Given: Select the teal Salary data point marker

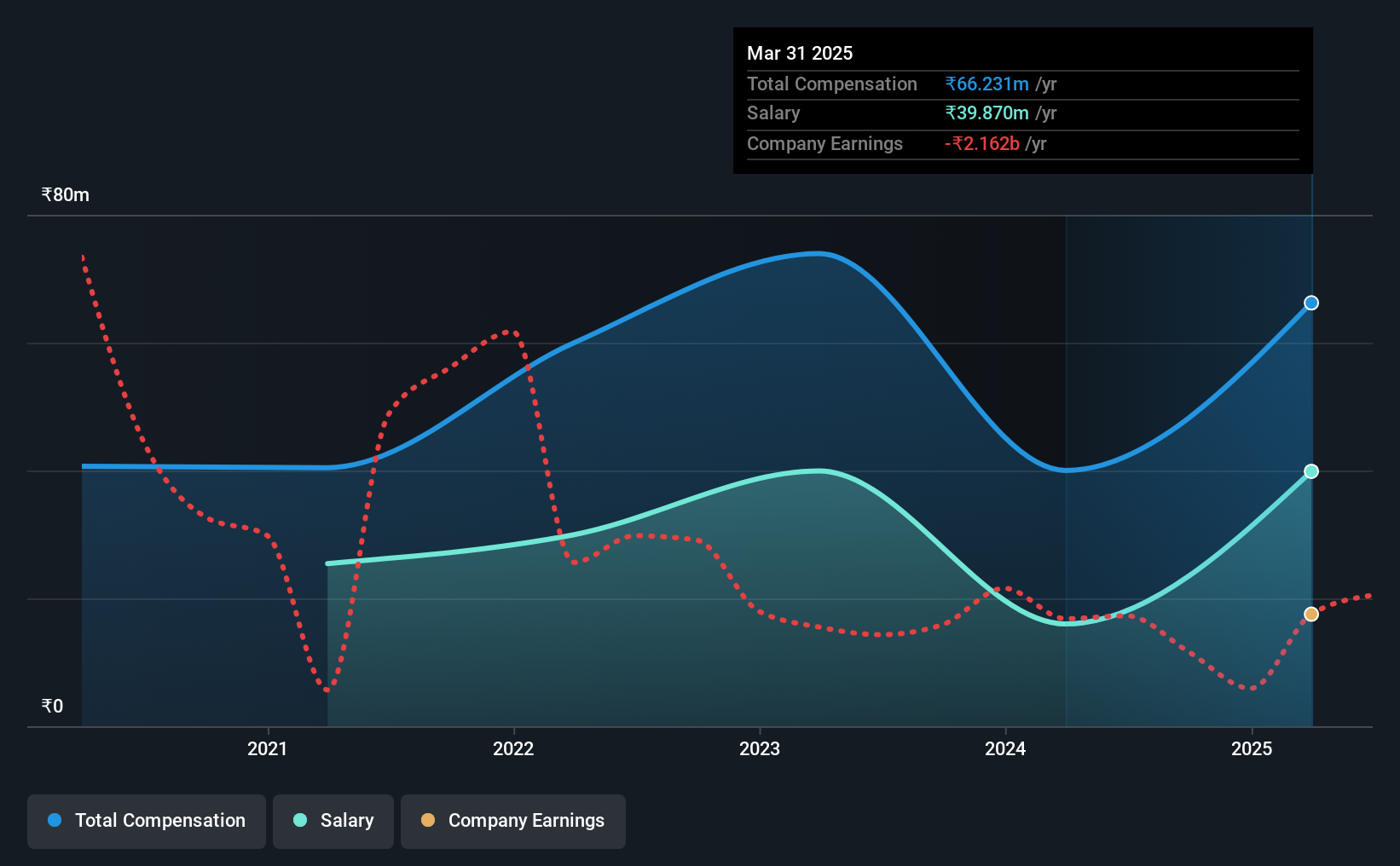Looking at the screenshot, I should tap(1311, 471).
